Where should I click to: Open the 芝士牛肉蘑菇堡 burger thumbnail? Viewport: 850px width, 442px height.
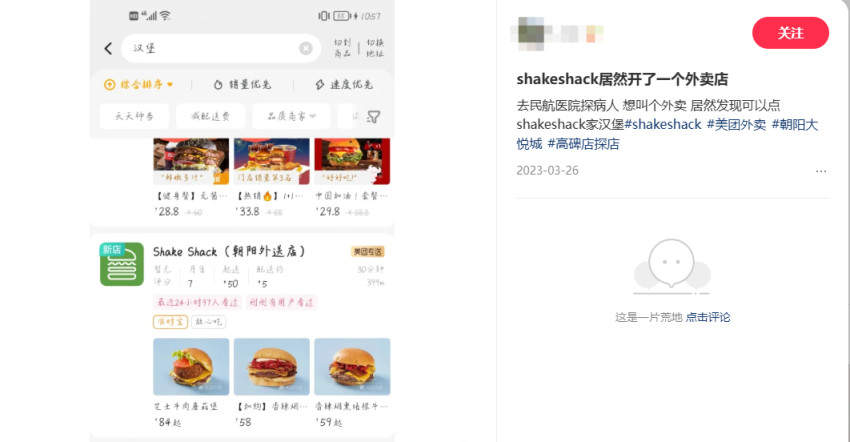pos(191,367)
